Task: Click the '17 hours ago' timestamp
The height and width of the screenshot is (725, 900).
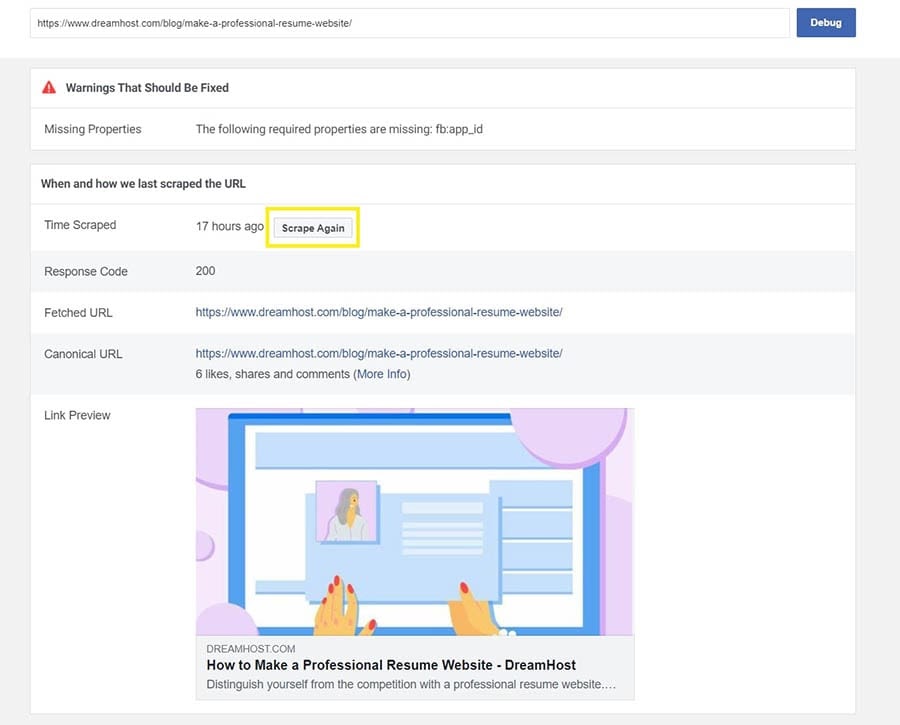Action: coord(229,226)
